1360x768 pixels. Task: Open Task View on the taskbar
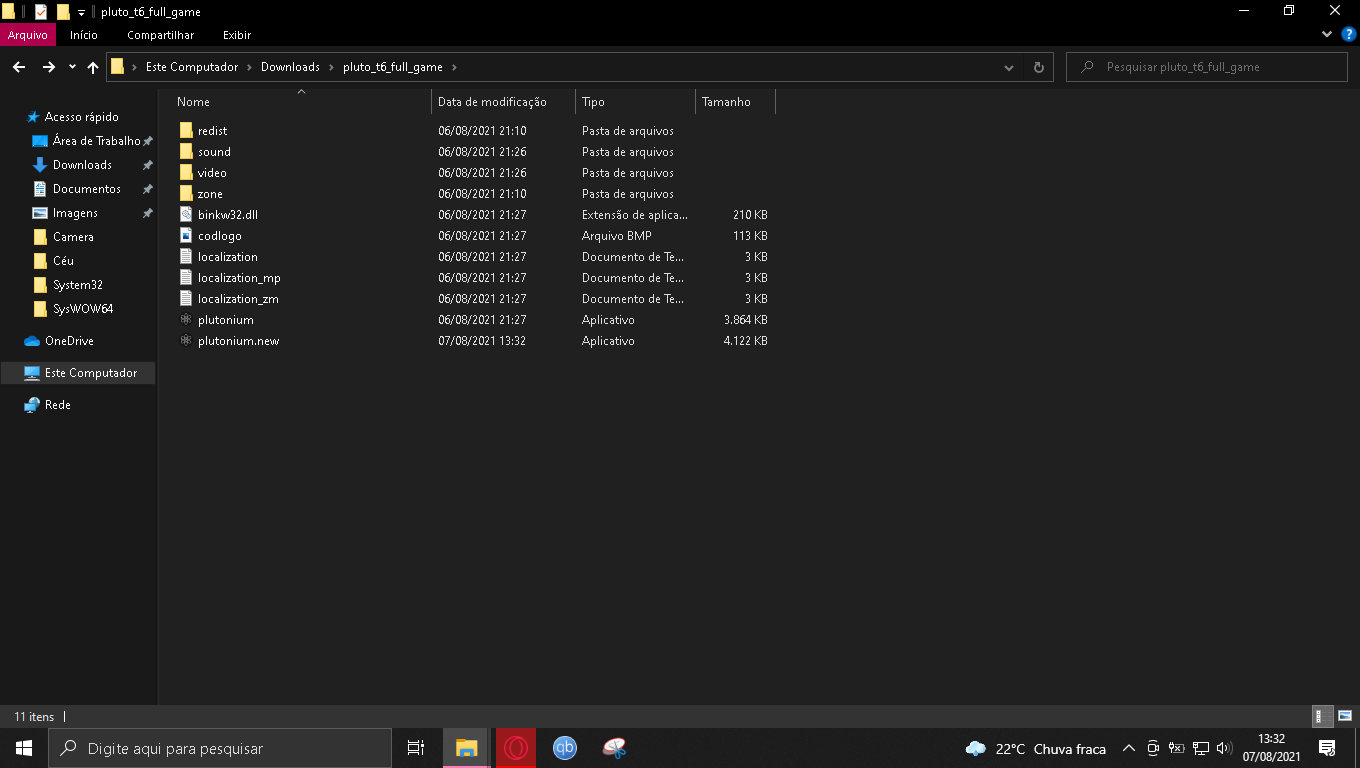[x=416, y=748]
